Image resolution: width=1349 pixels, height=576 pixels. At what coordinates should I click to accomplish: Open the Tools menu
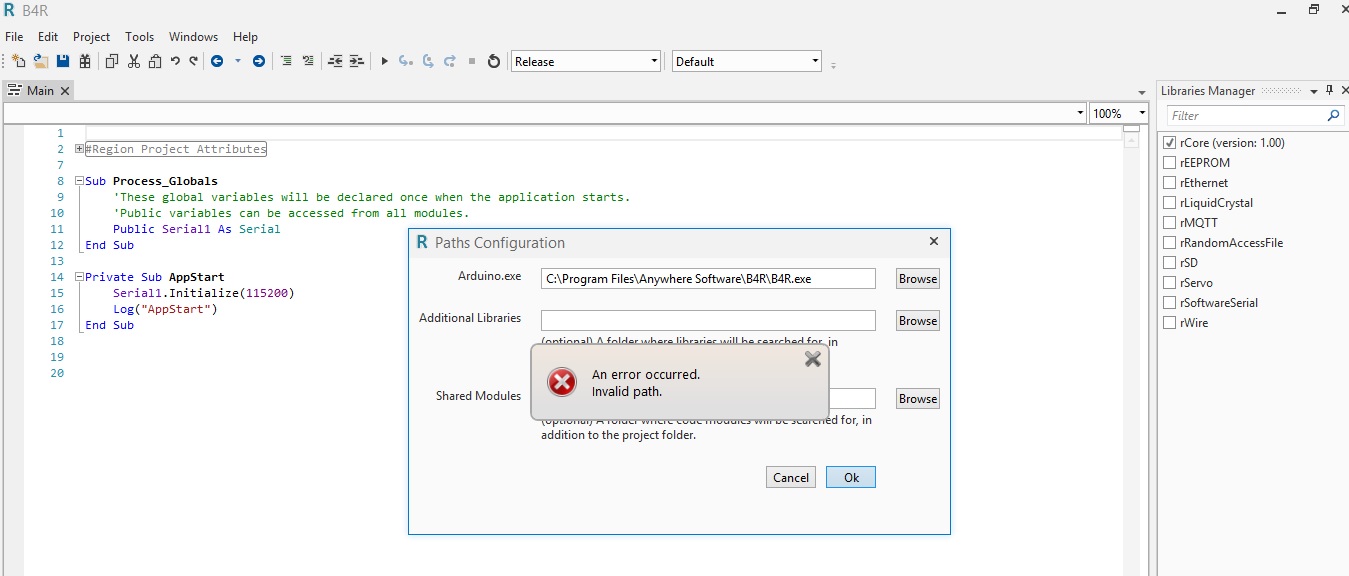point(139,36)
